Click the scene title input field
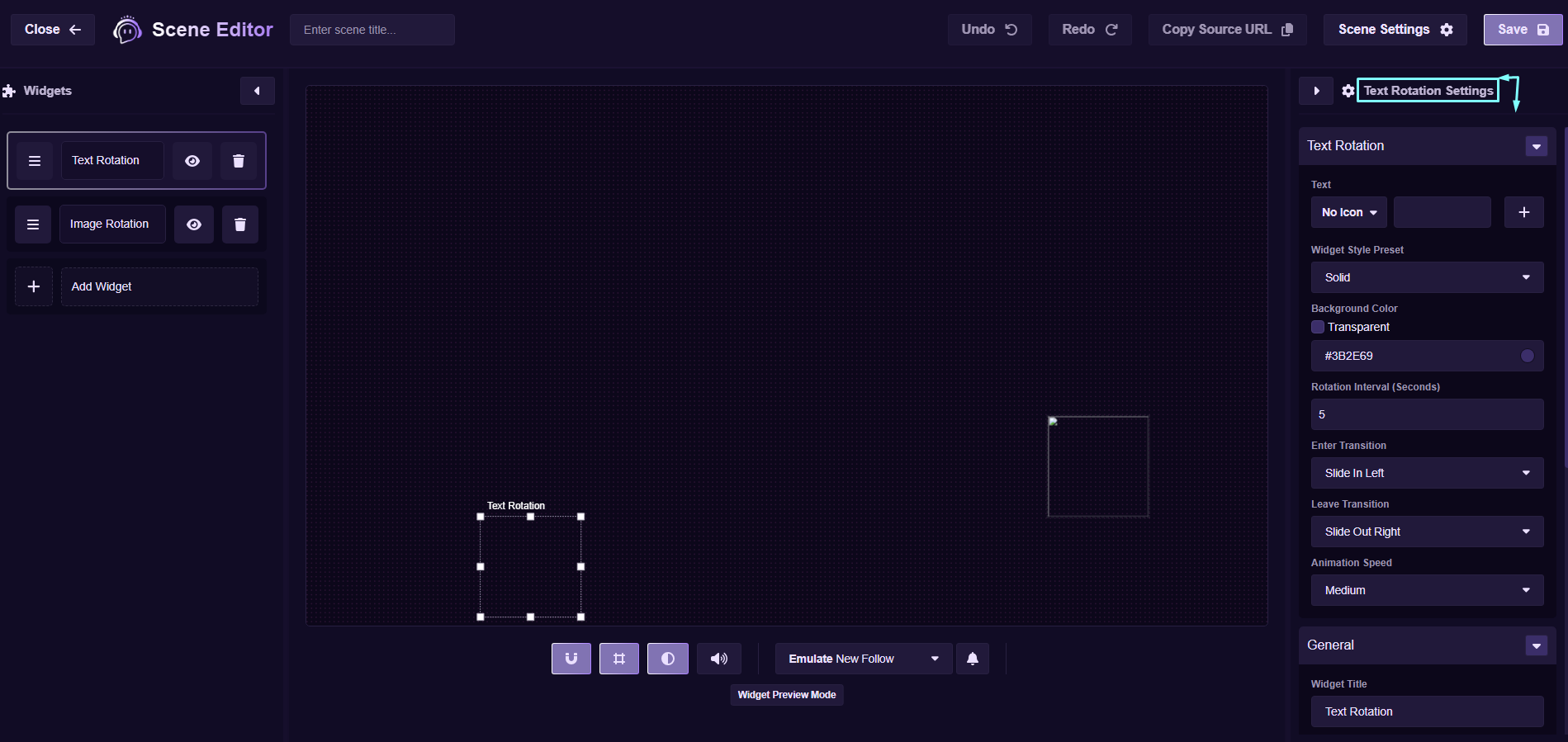Image resolution: width=1568 pixels, height=742 pixels. click(x=372, y=30)
